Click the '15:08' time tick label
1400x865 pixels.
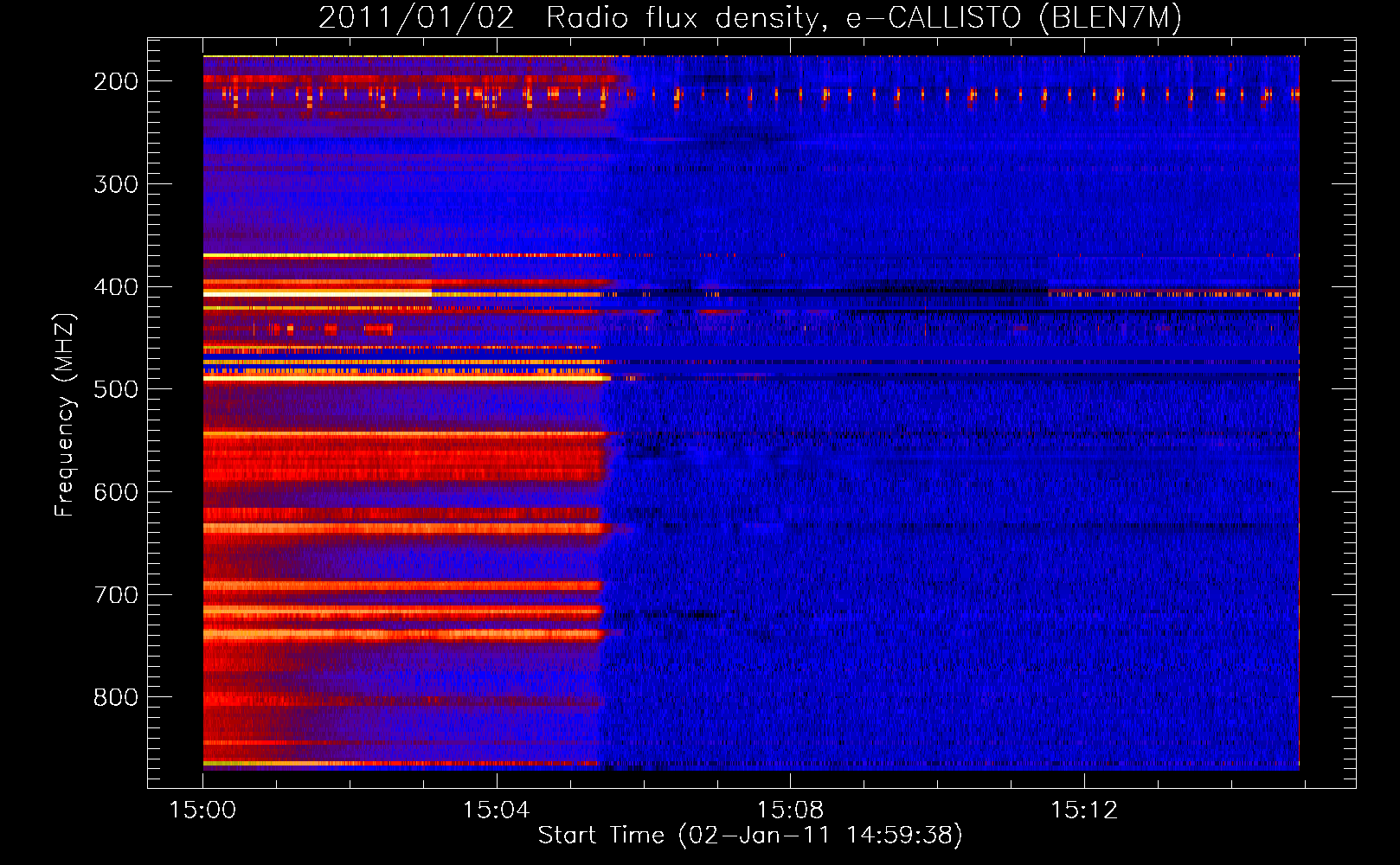790,811
